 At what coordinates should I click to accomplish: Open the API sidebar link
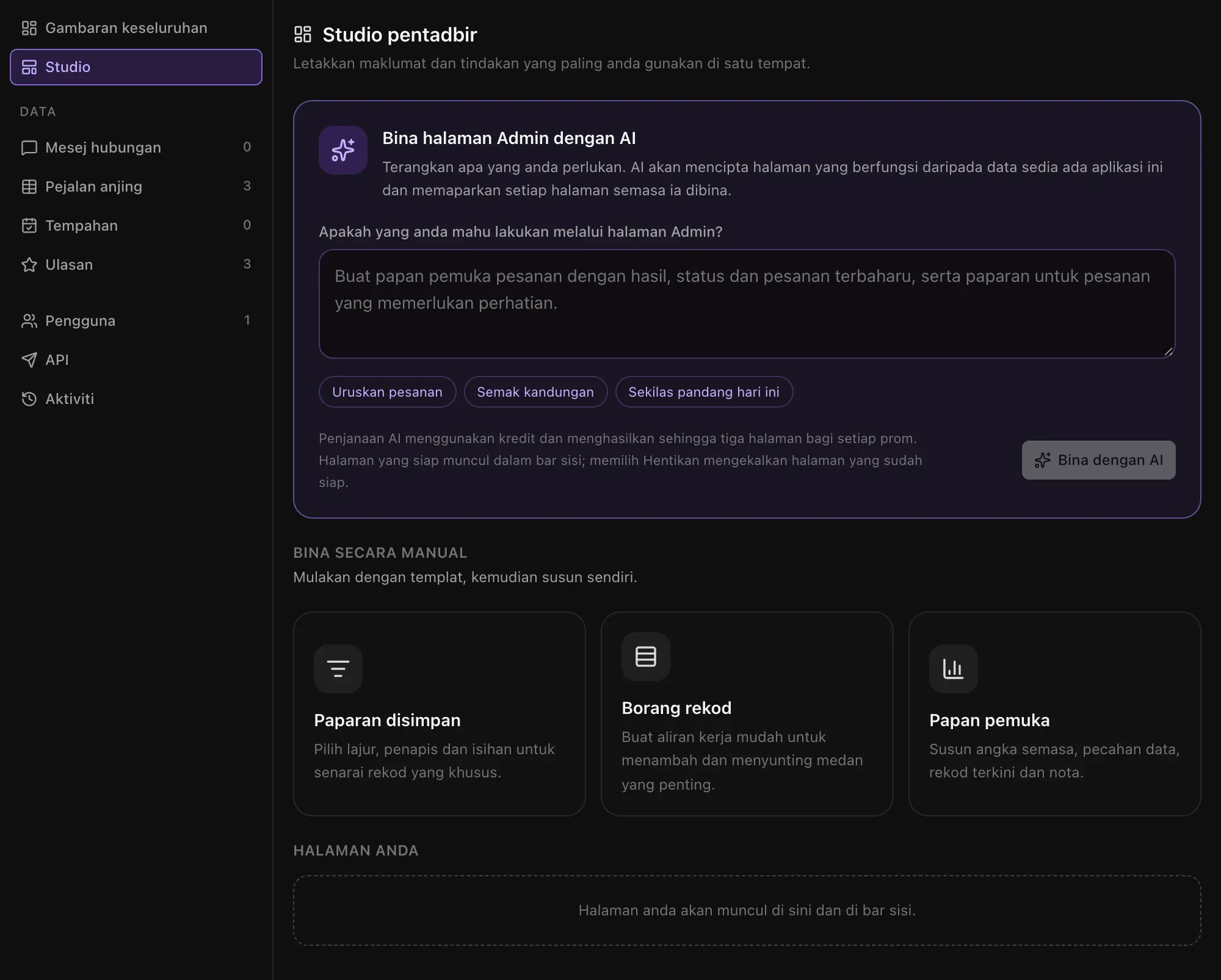pyautogui.click(x=136, y=360)
